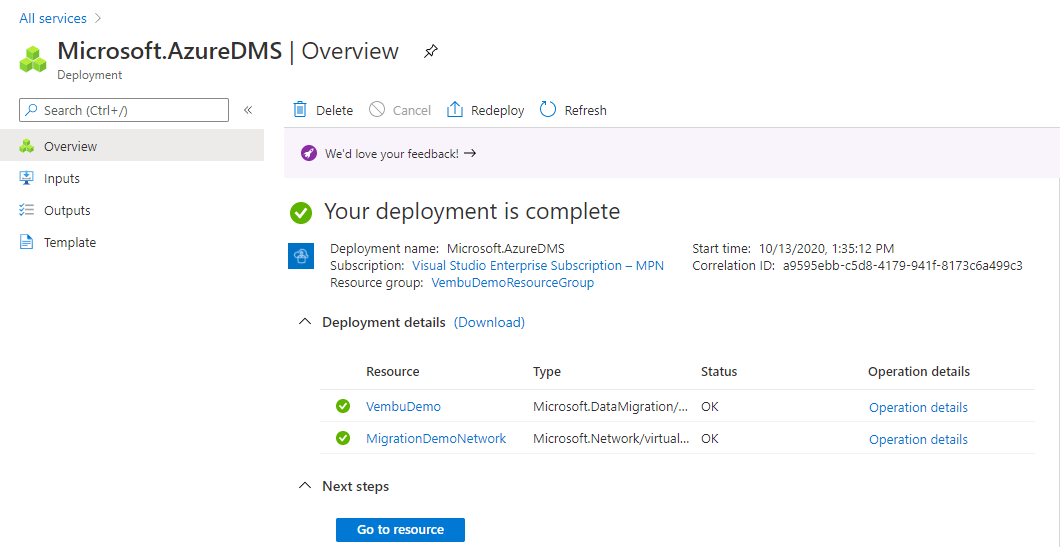1060x547 pixels.
Task: Click the Overview cubes icon in sidebar
Action: [x=26, y=146]
